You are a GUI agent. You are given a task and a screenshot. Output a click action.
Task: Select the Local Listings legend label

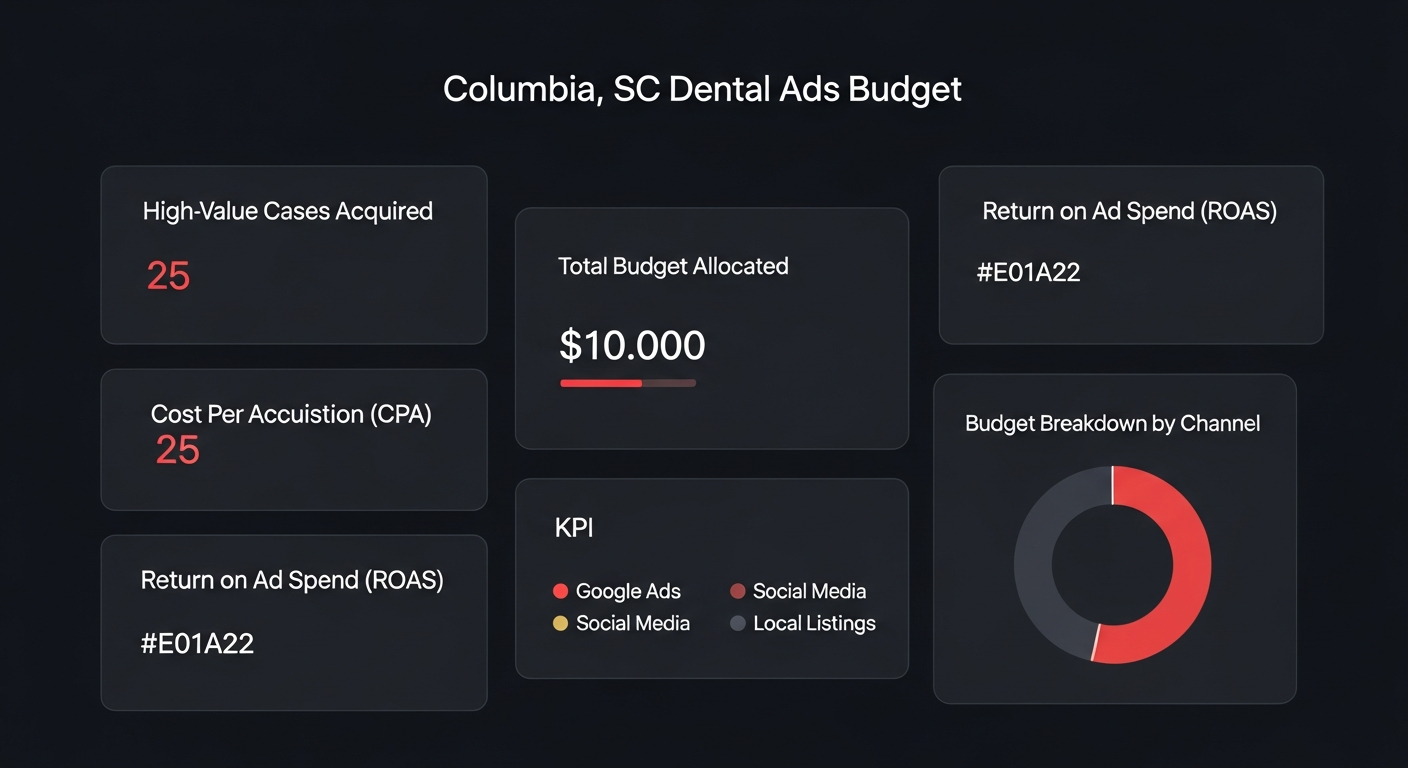[814, 623]
